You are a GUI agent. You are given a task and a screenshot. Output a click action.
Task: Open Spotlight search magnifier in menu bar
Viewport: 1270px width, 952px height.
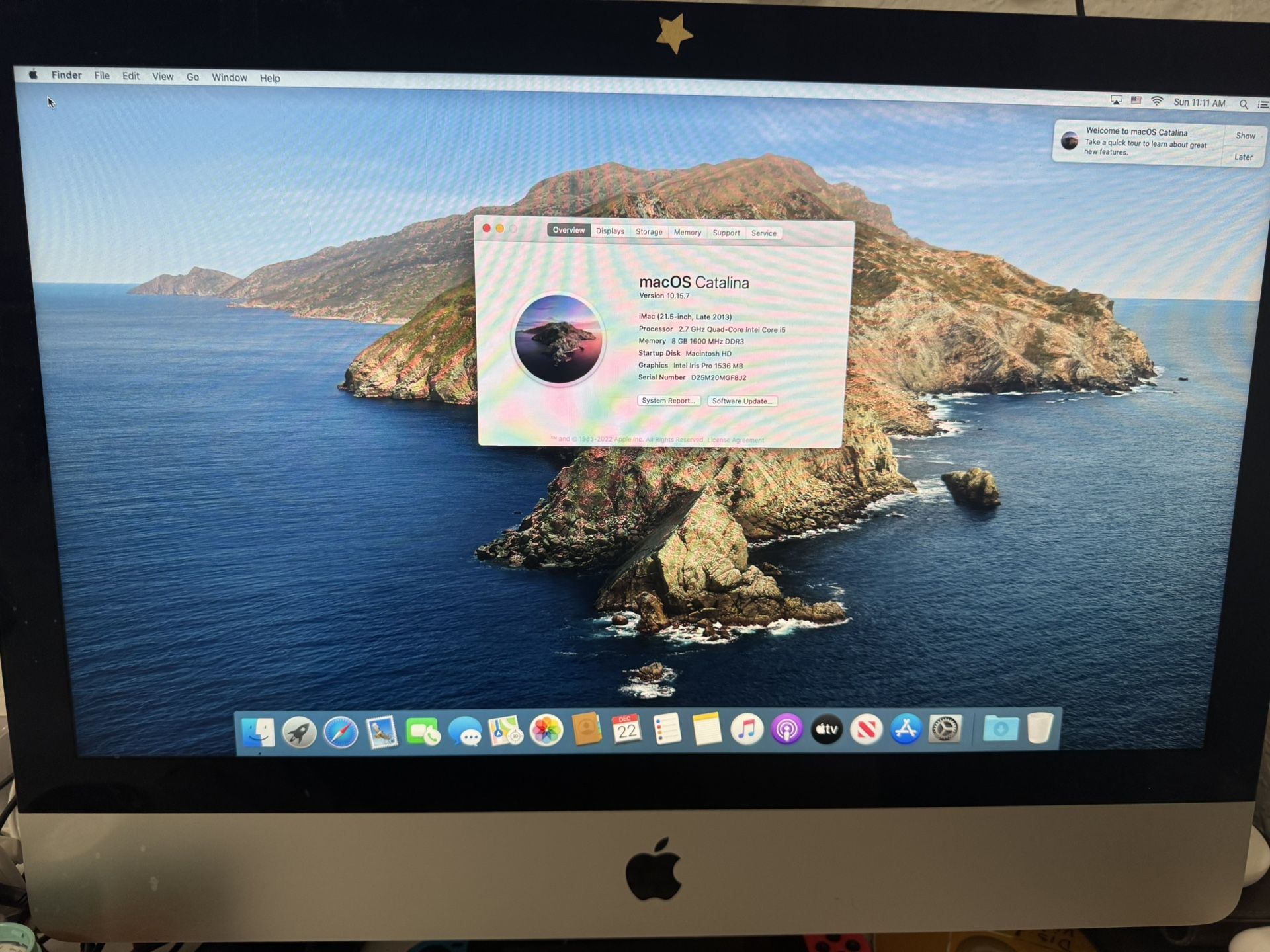[x=1244, y=104]
